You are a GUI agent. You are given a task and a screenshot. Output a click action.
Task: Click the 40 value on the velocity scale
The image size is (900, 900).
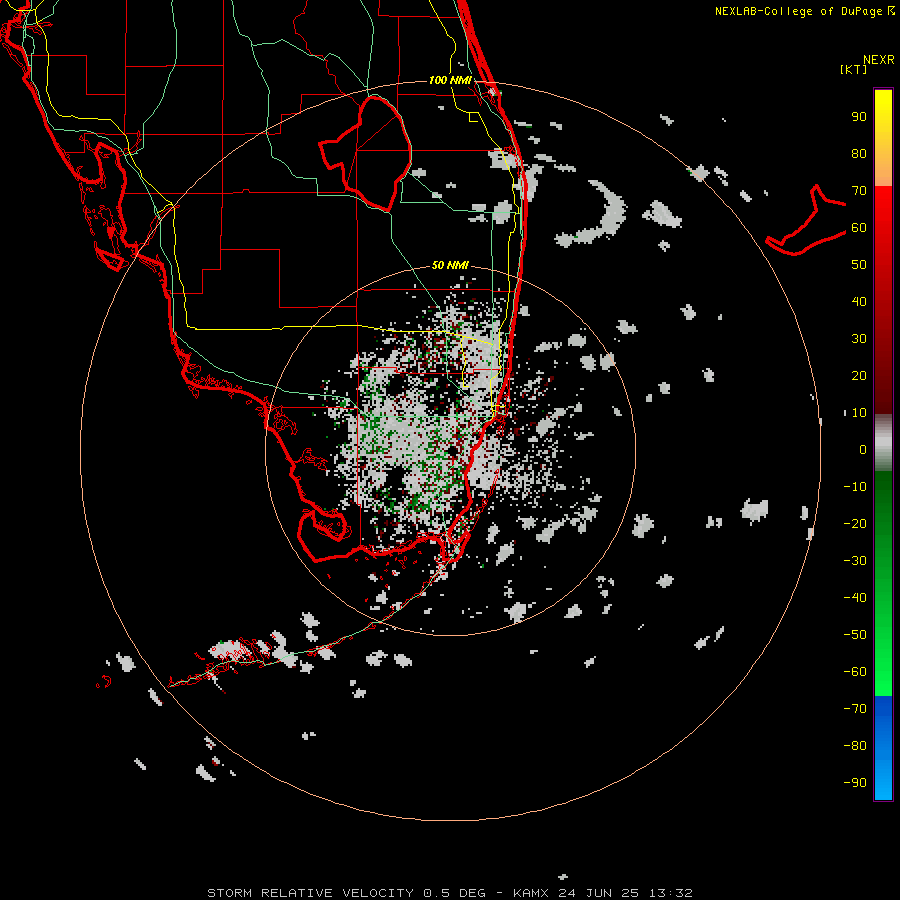click(x=859, y=301)
